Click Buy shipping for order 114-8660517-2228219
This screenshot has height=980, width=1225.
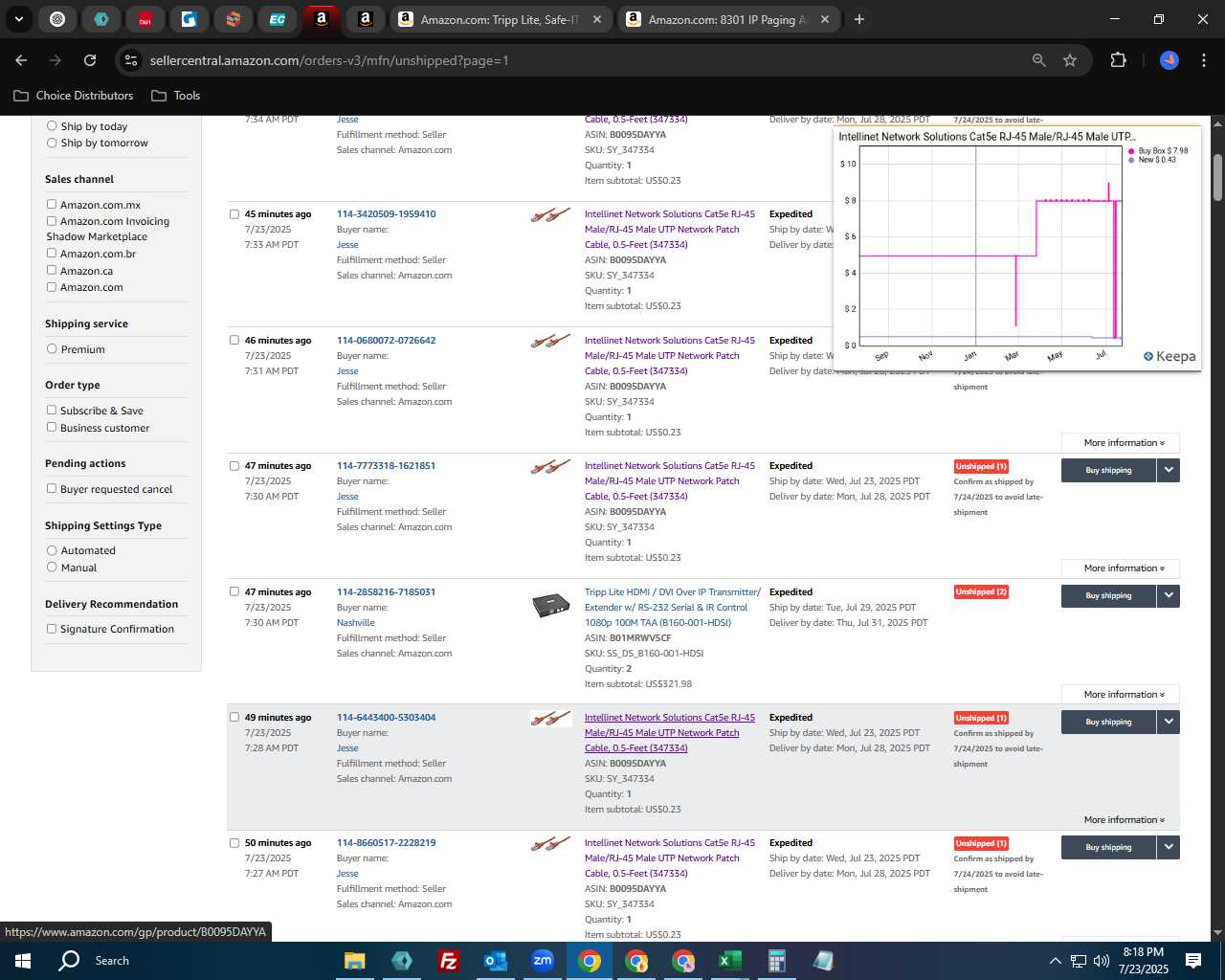coord(1108,847)
